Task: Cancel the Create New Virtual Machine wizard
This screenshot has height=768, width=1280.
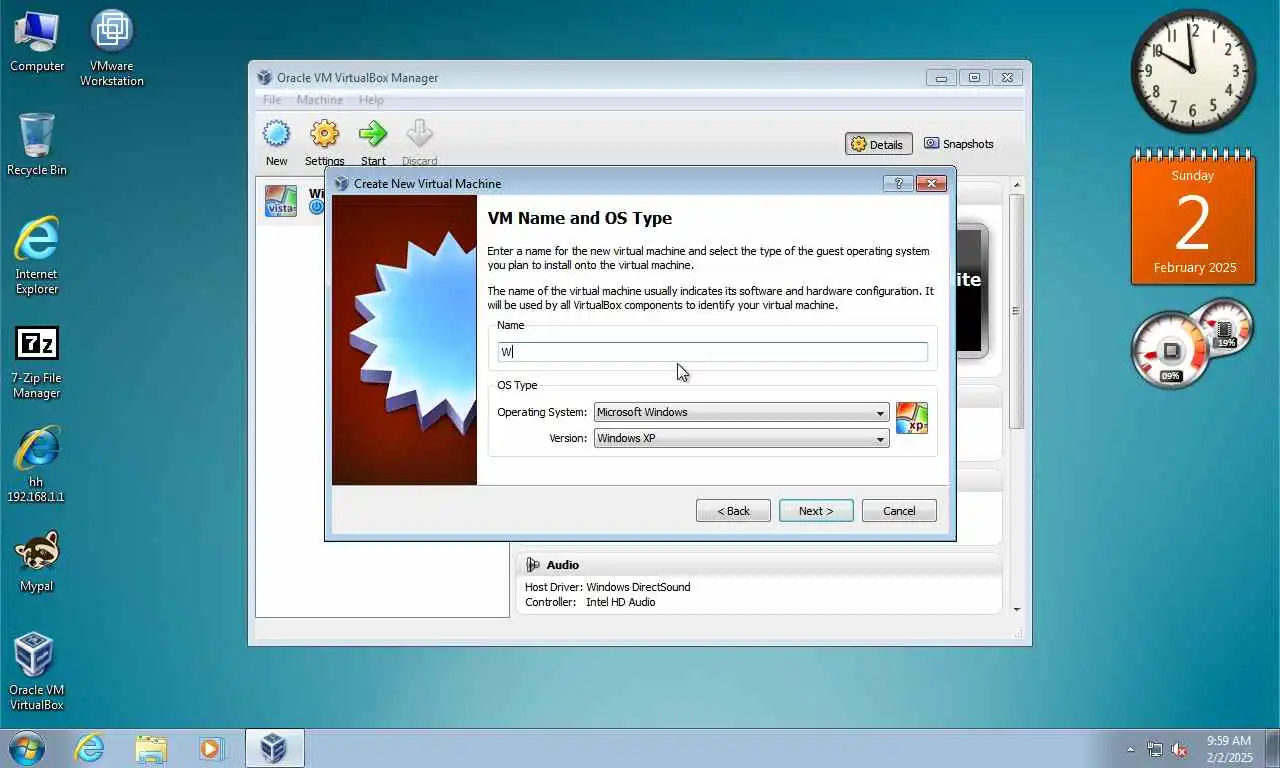Action: tap(899, 511)
